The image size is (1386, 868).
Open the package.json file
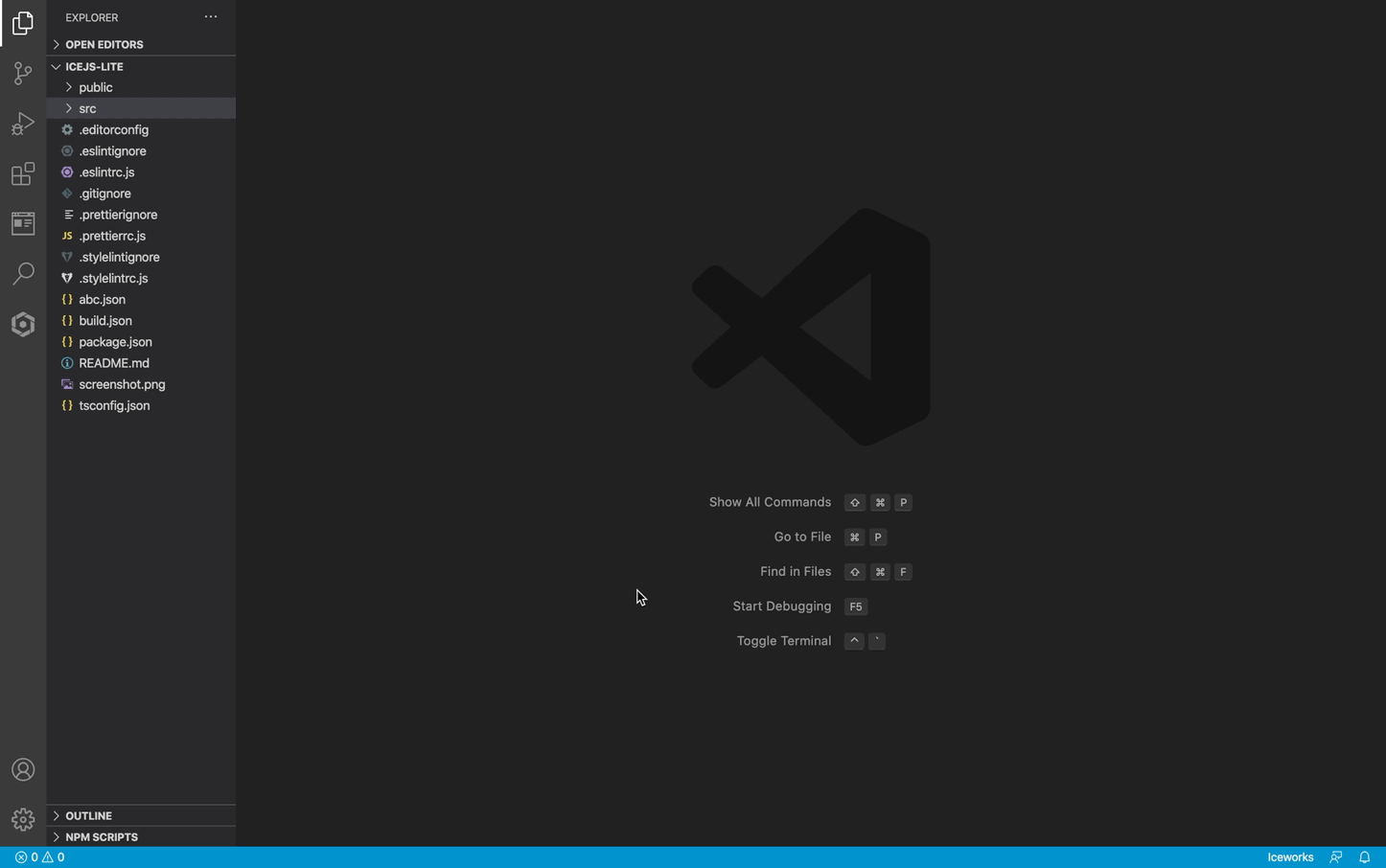(x=141, y=342)
